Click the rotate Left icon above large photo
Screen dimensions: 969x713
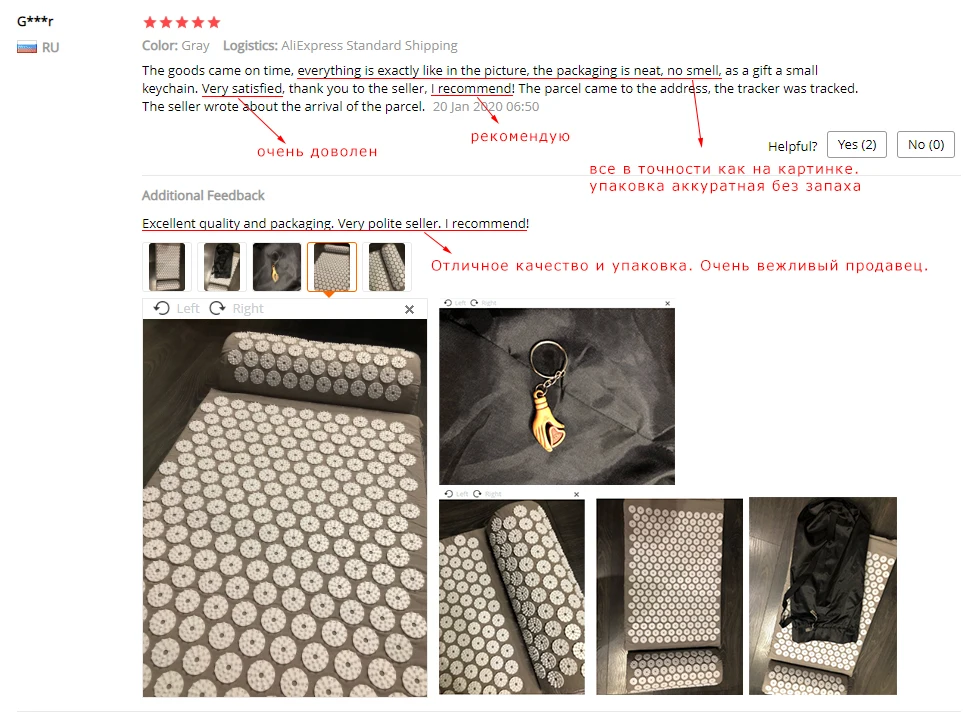162,308
